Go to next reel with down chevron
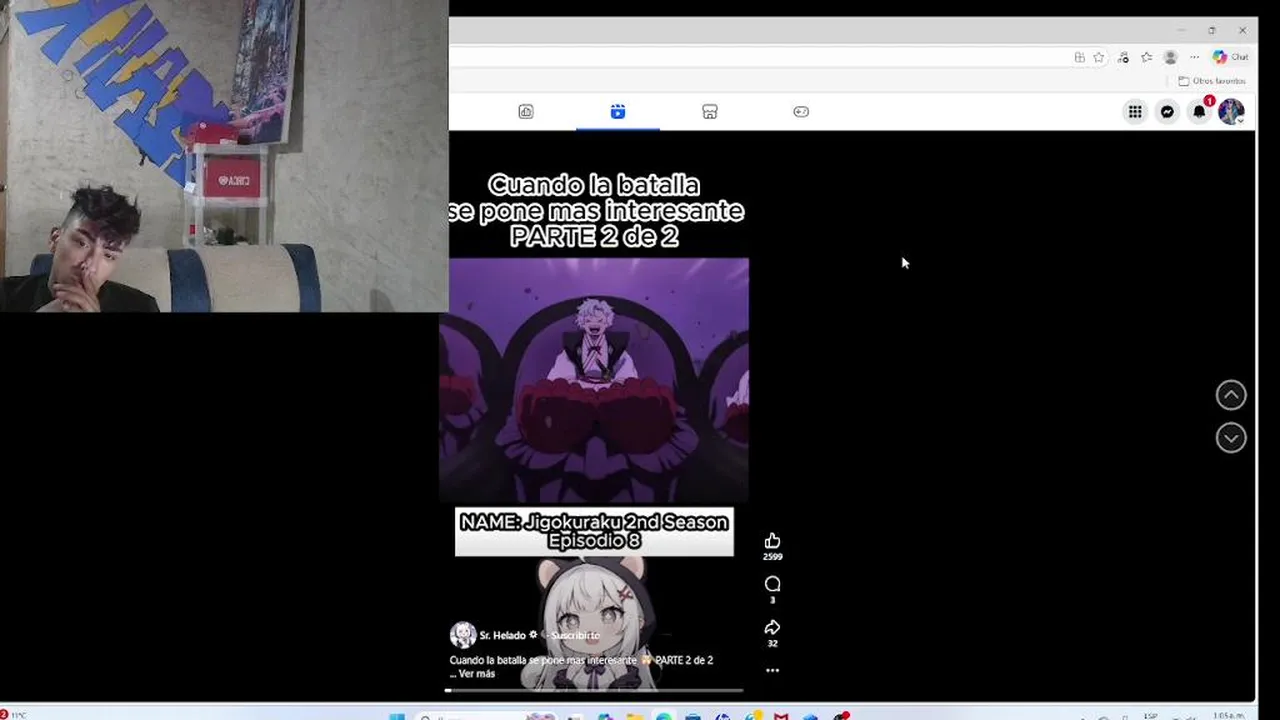The image size is (1280, 720). coord(1231,438)
